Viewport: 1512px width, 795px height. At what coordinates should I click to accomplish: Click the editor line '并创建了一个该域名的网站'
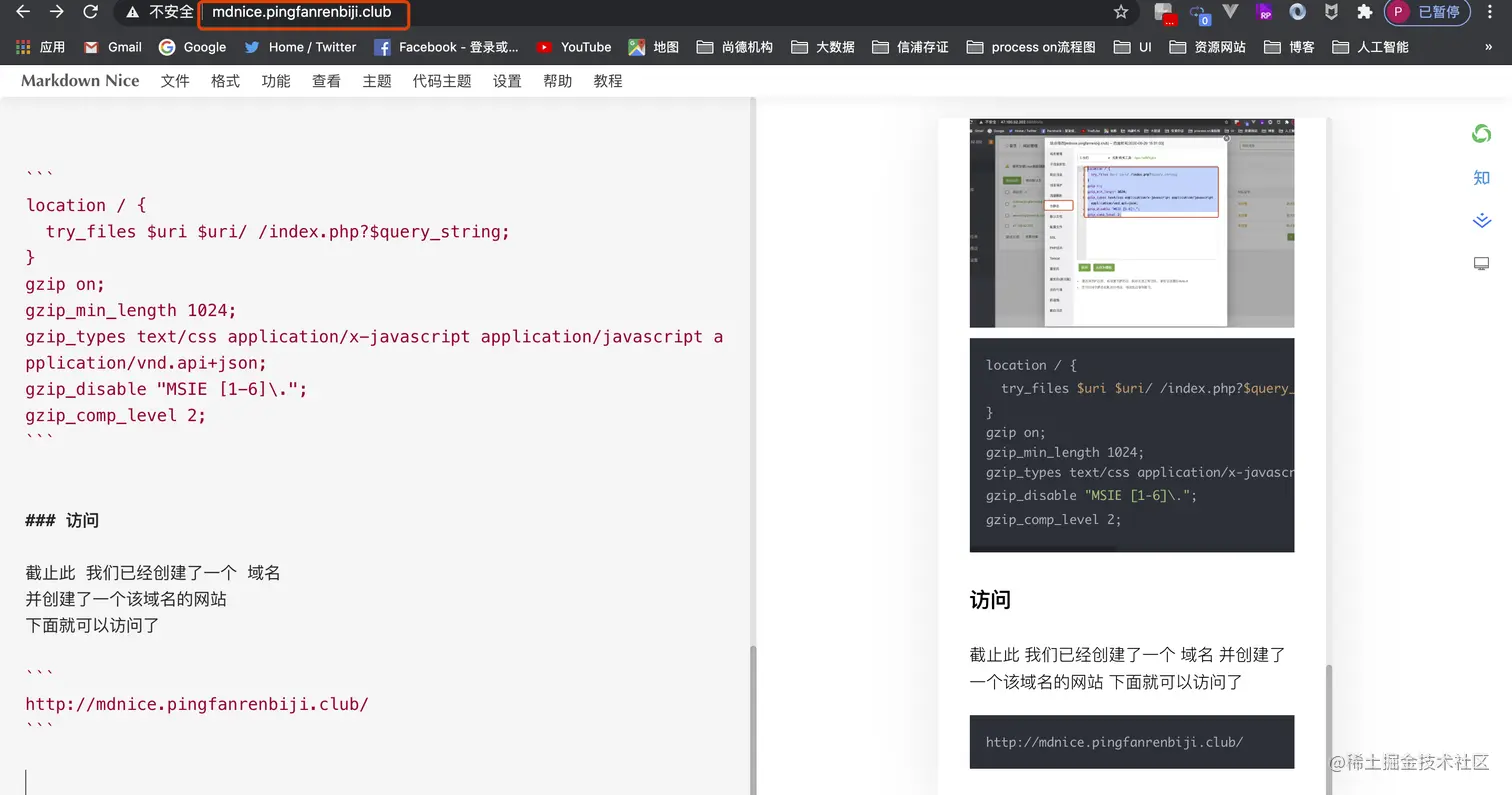tap(126, 599)
